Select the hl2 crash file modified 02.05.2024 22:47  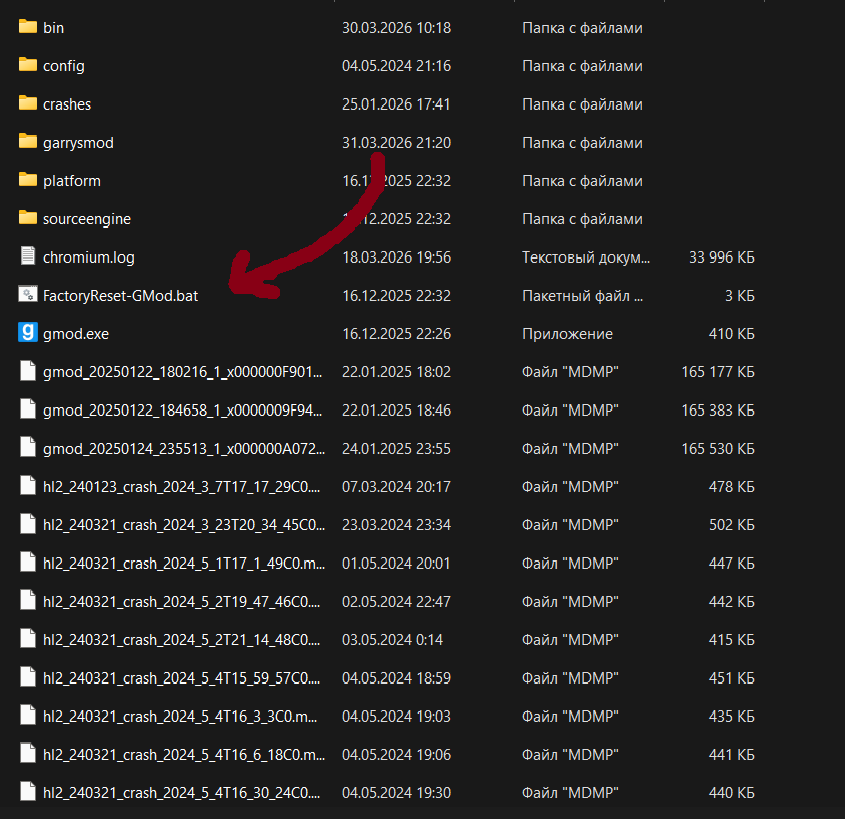pos(183,601)
